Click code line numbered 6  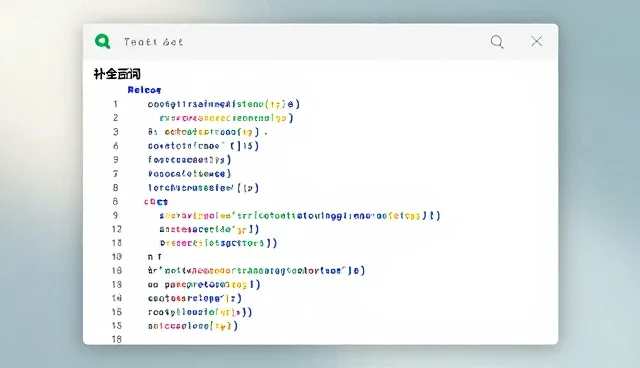203,146
